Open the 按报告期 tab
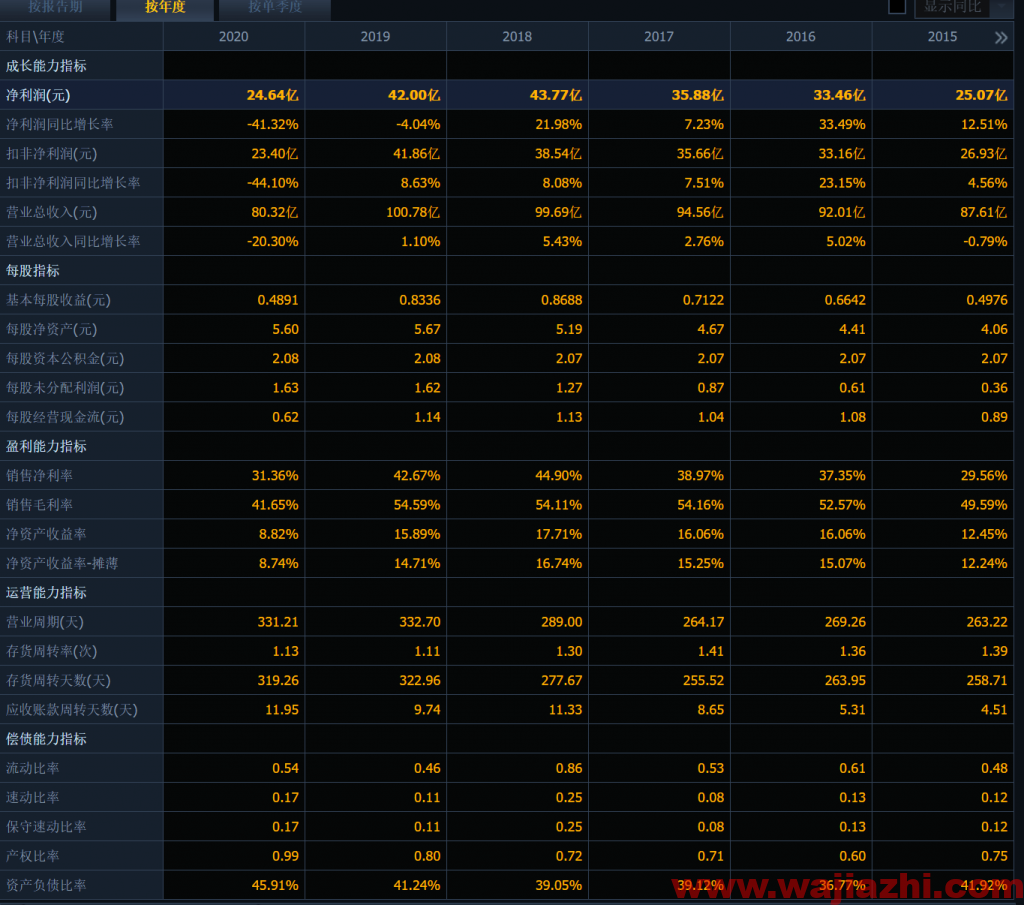This screenshot has width=1024, height=905. pos(56,8)
